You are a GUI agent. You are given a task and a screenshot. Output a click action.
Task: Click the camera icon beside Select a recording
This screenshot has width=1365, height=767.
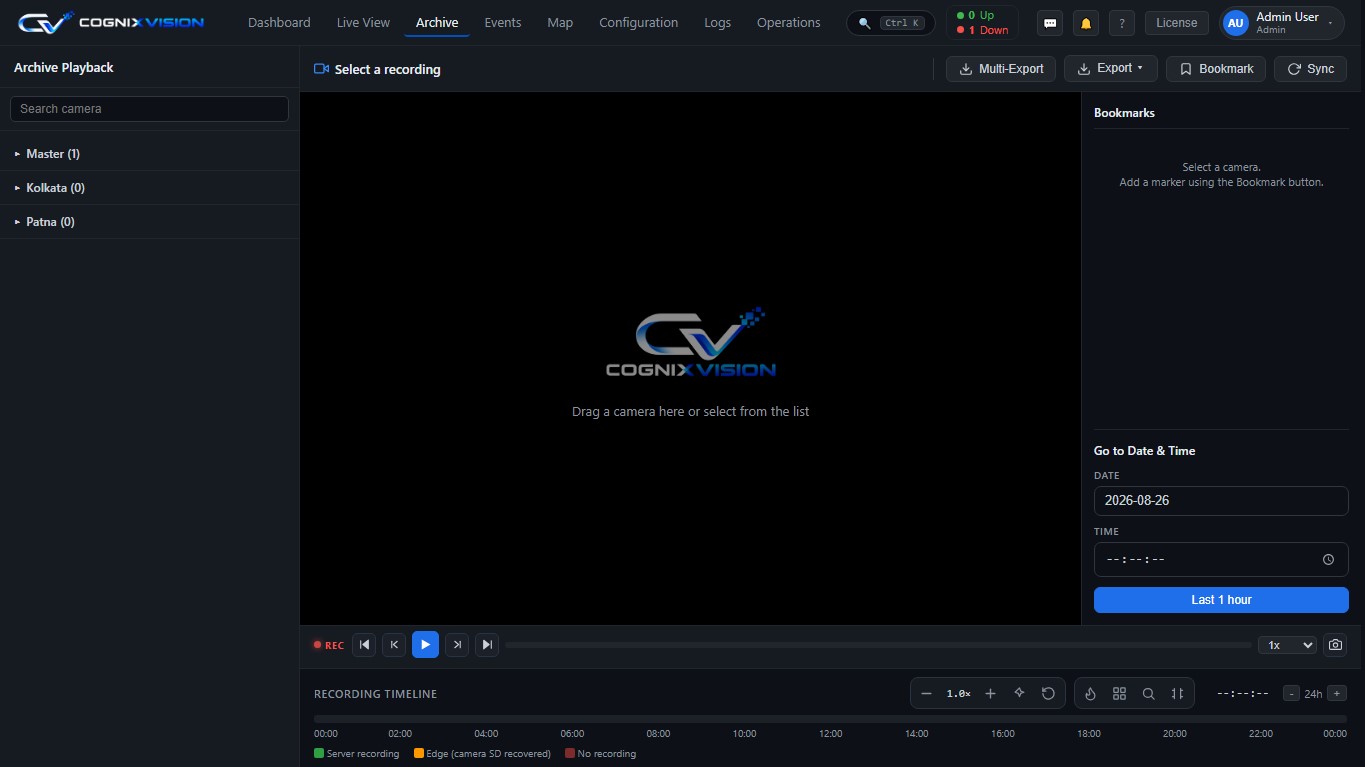click(321, 69)
